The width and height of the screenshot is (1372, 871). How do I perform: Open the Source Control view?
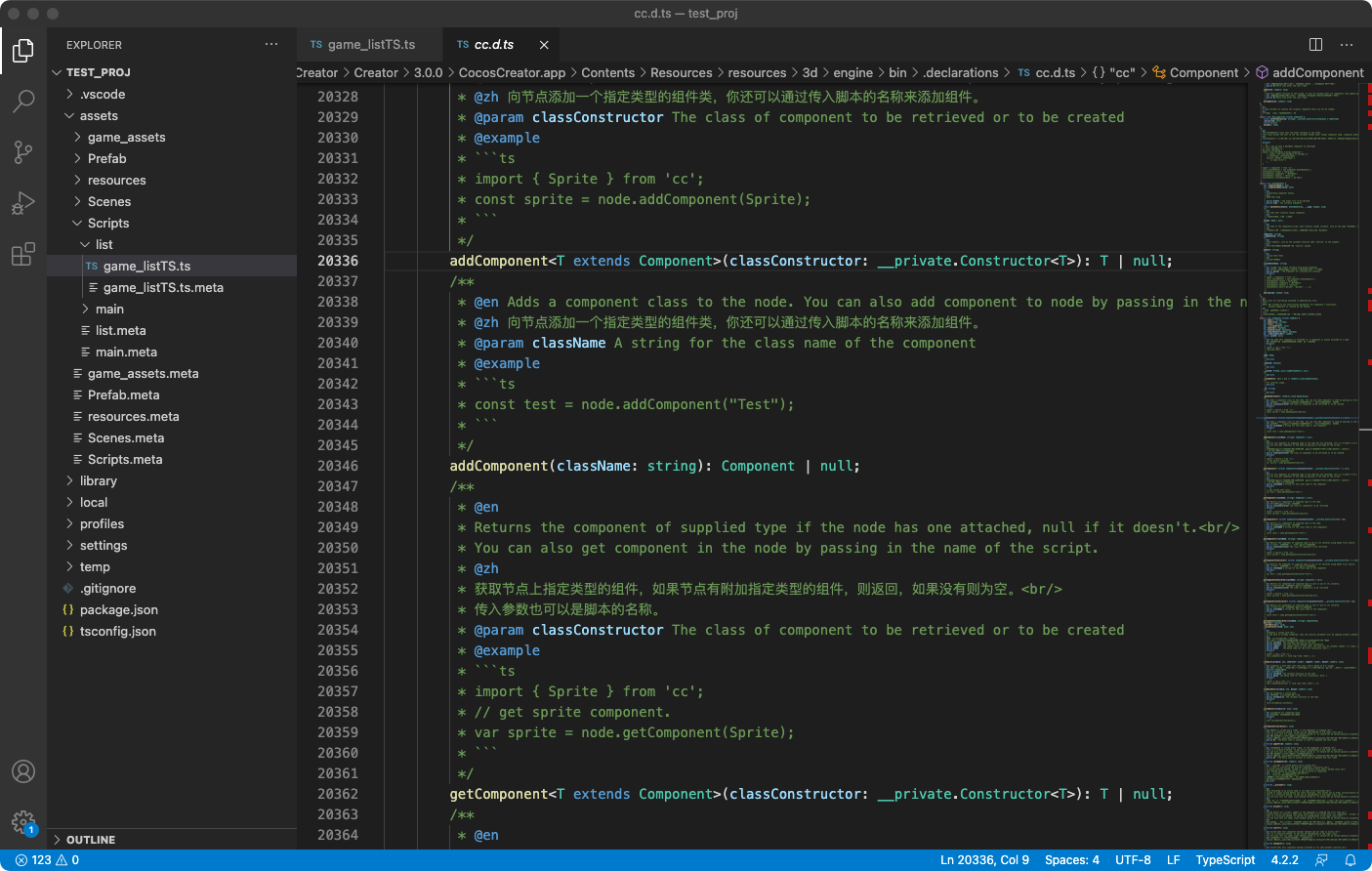point(23,151)
